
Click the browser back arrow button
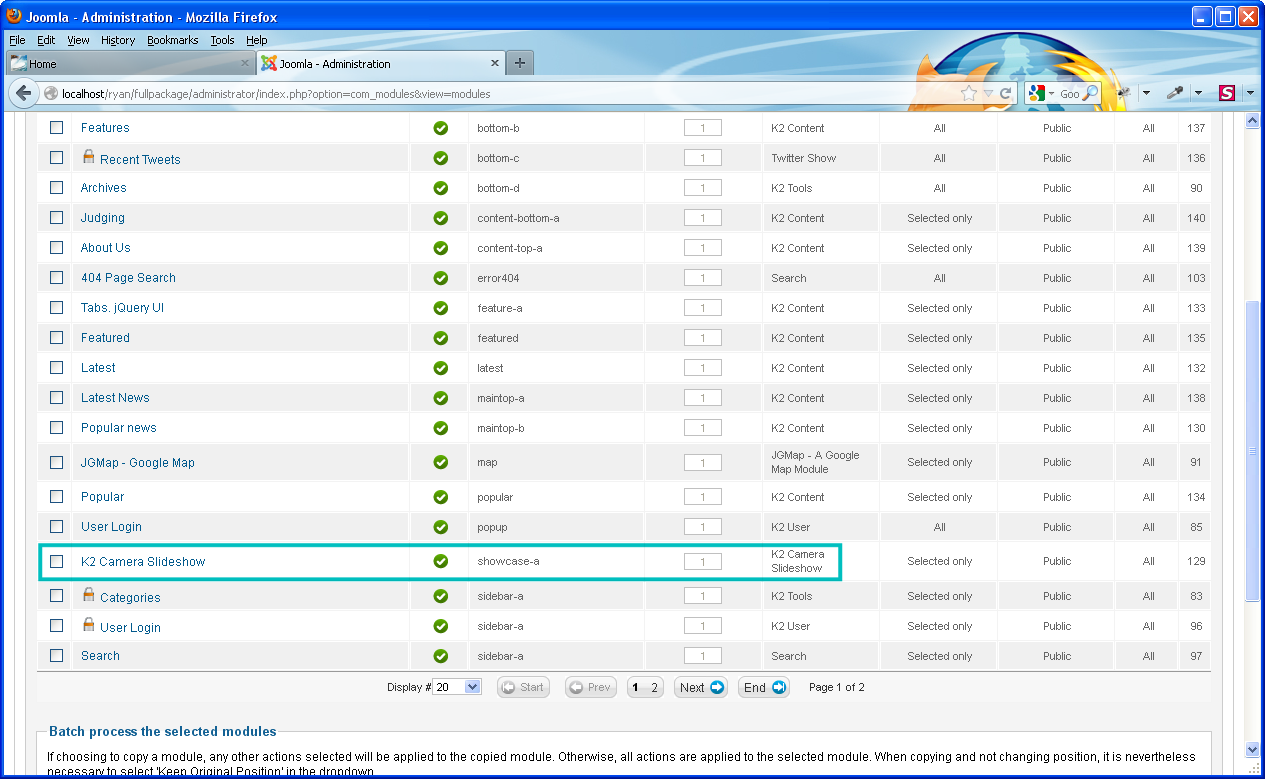click(x=23, y=93)
